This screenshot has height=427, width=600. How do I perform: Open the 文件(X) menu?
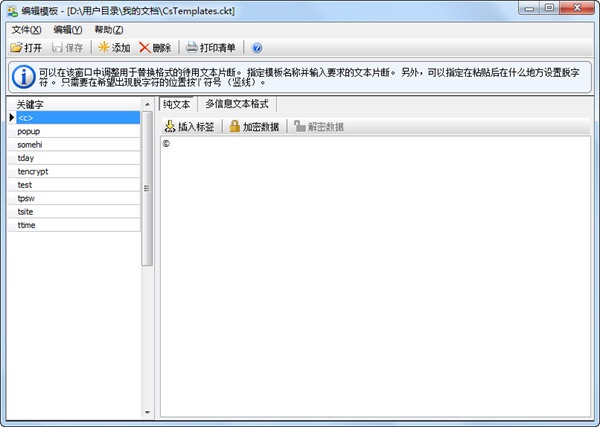tap(26, 30)
